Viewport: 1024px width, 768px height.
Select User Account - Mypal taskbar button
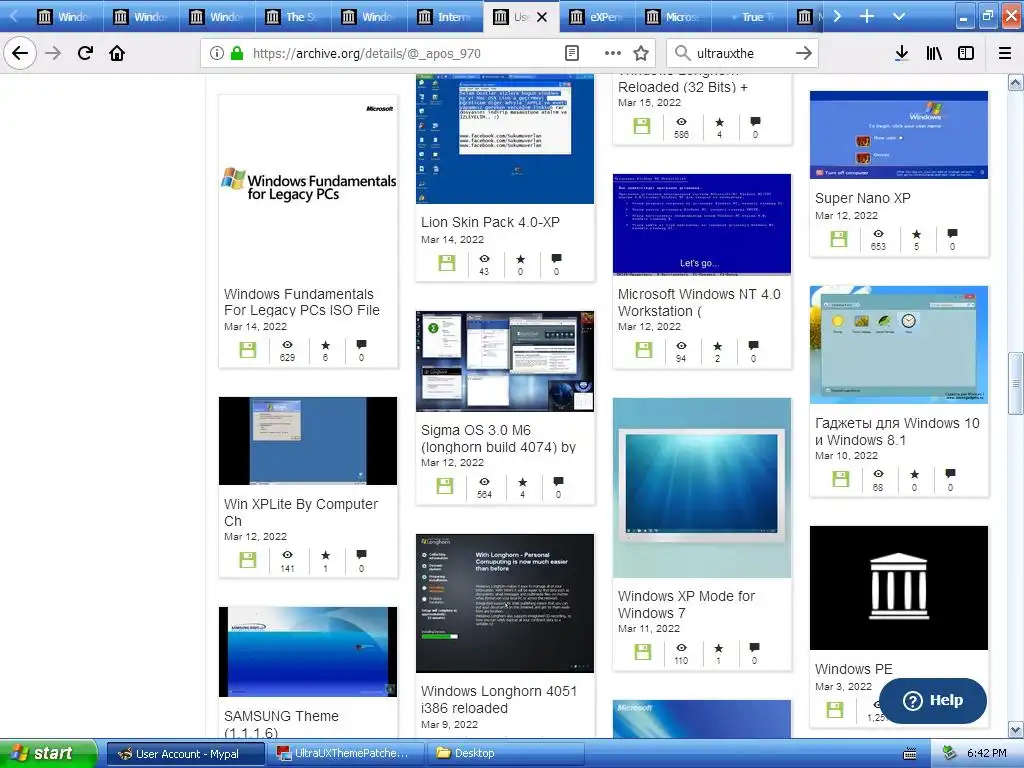[185, 754]
